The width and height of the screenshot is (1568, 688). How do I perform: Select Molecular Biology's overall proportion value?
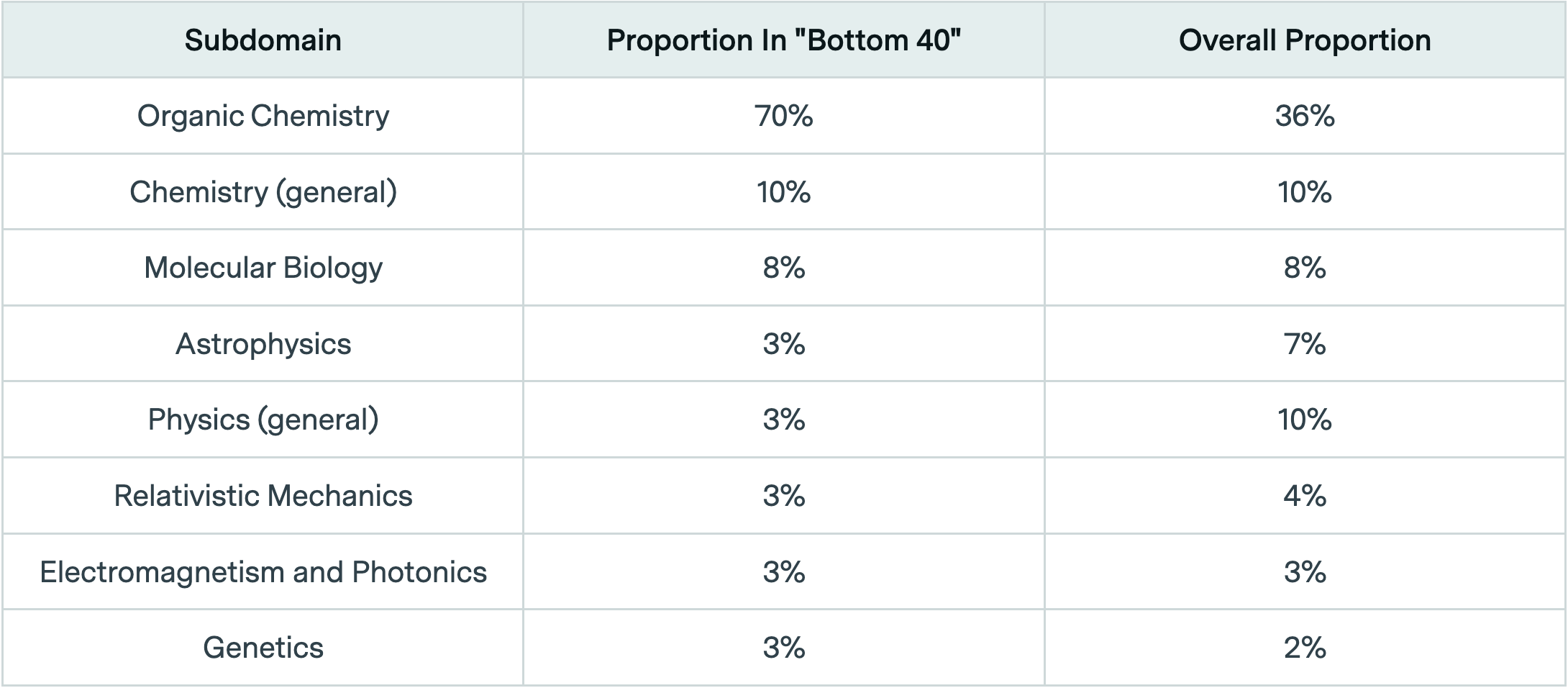point(1304,268)
